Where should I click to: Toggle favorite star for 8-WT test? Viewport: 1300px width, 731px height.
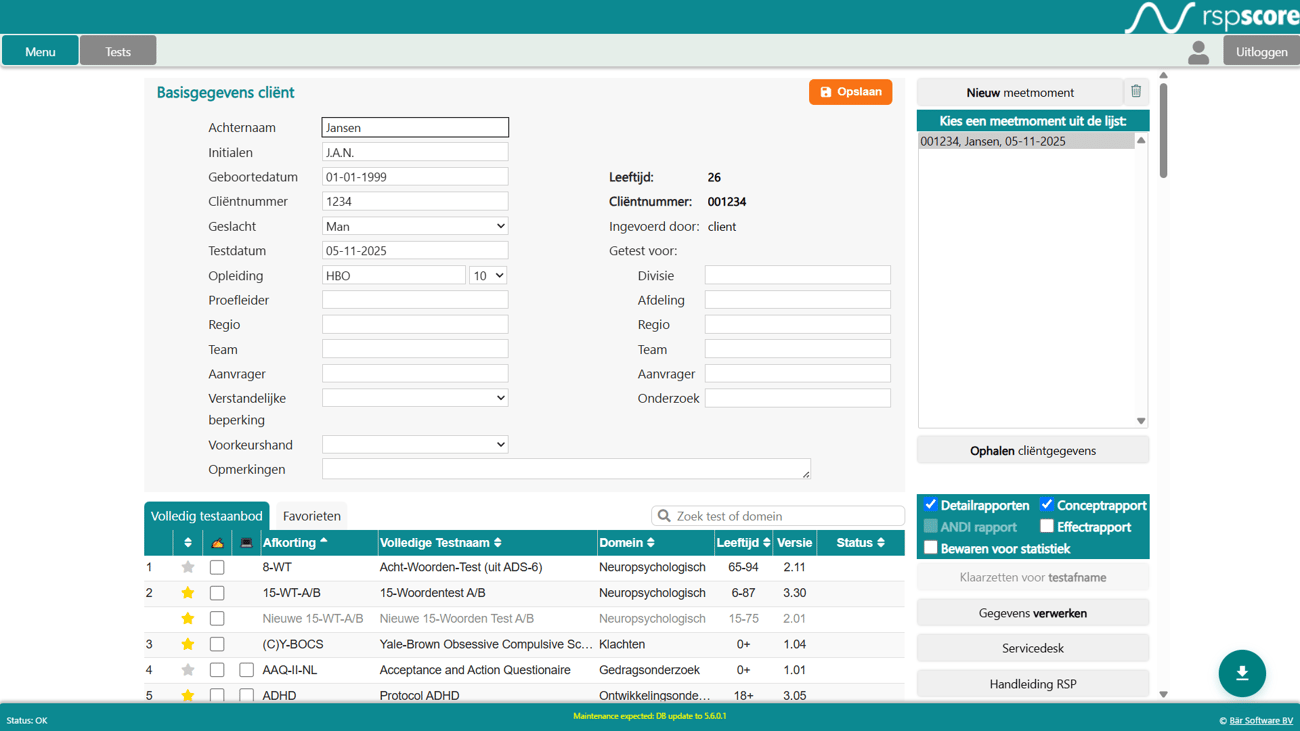click(x=187, y=567)
